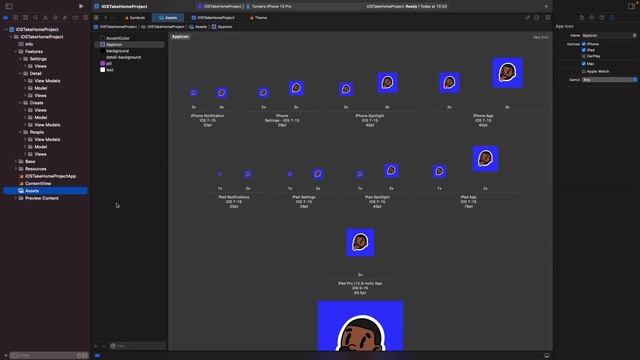Uncheck the iPhone device checkbox

[x=584, y=44]
